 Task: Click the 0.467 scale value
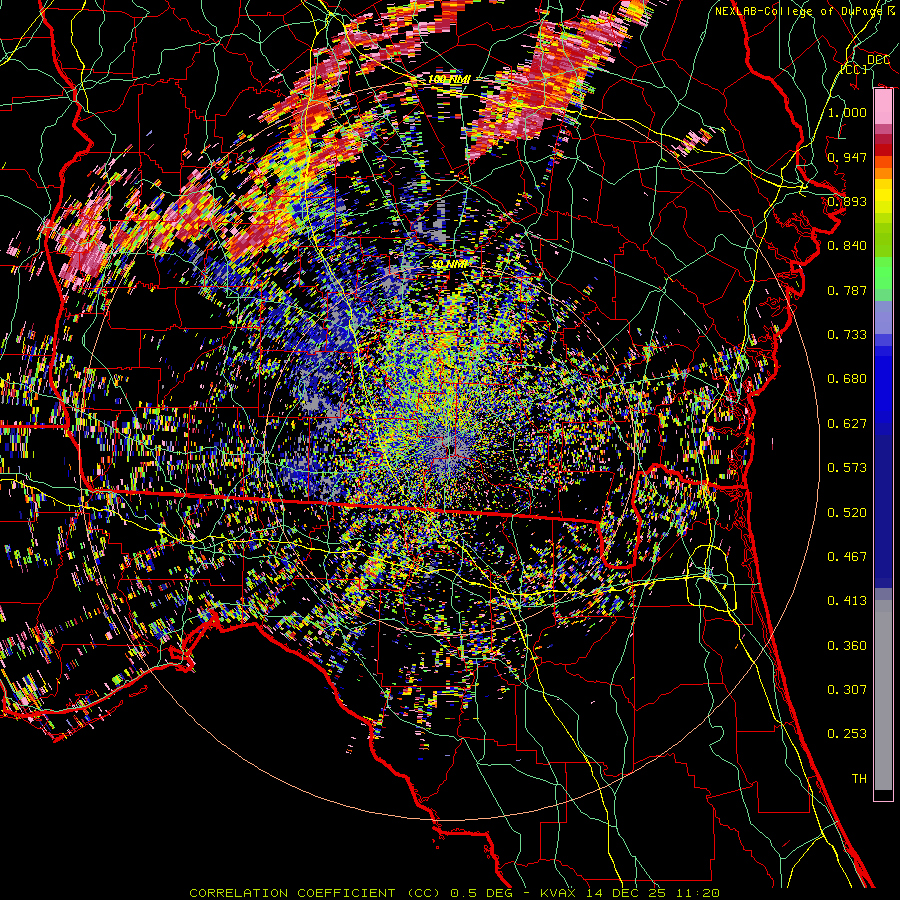click(847, 557)
